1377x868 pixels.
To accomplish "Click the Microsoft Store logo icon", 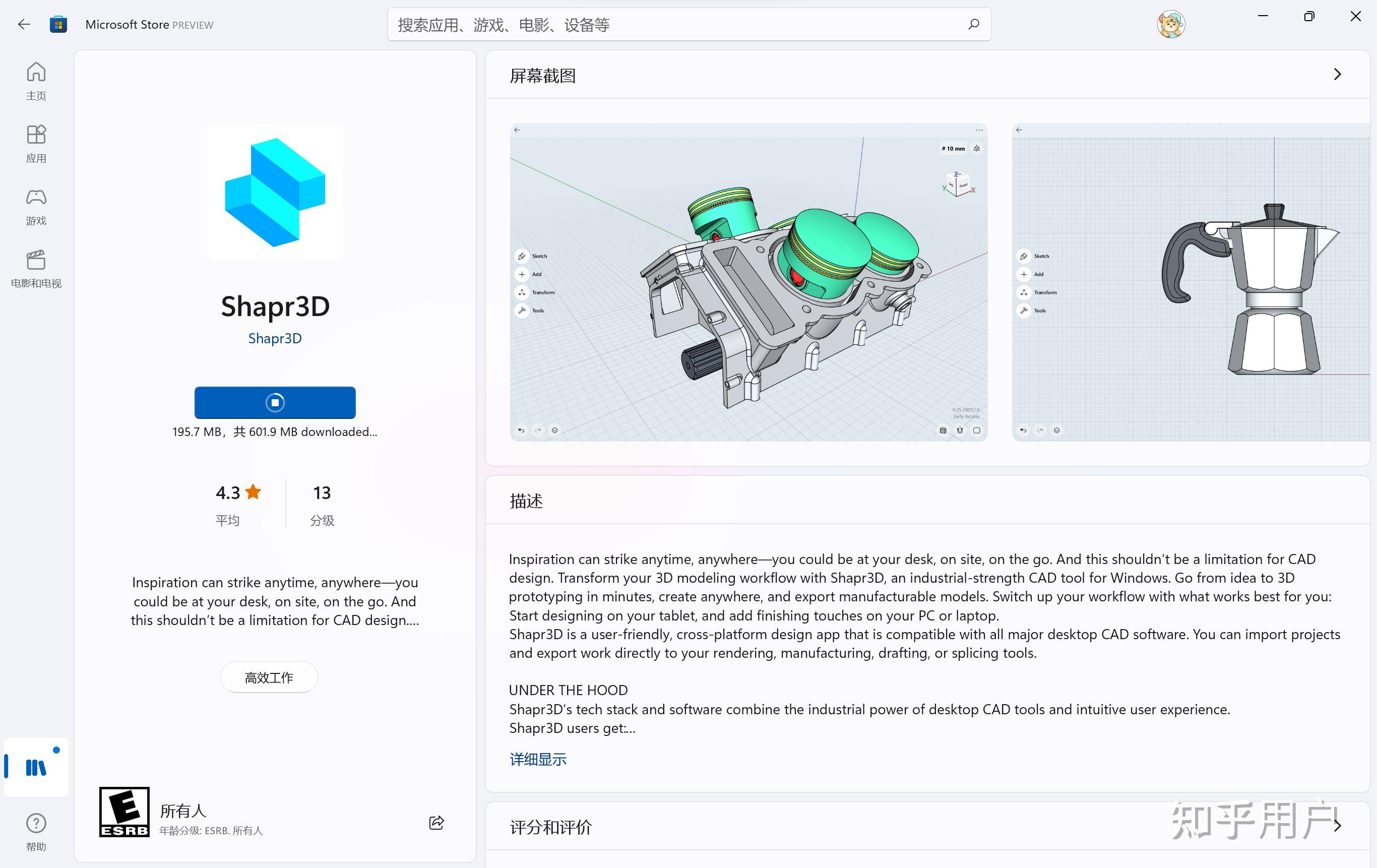I will coord(58,24).
